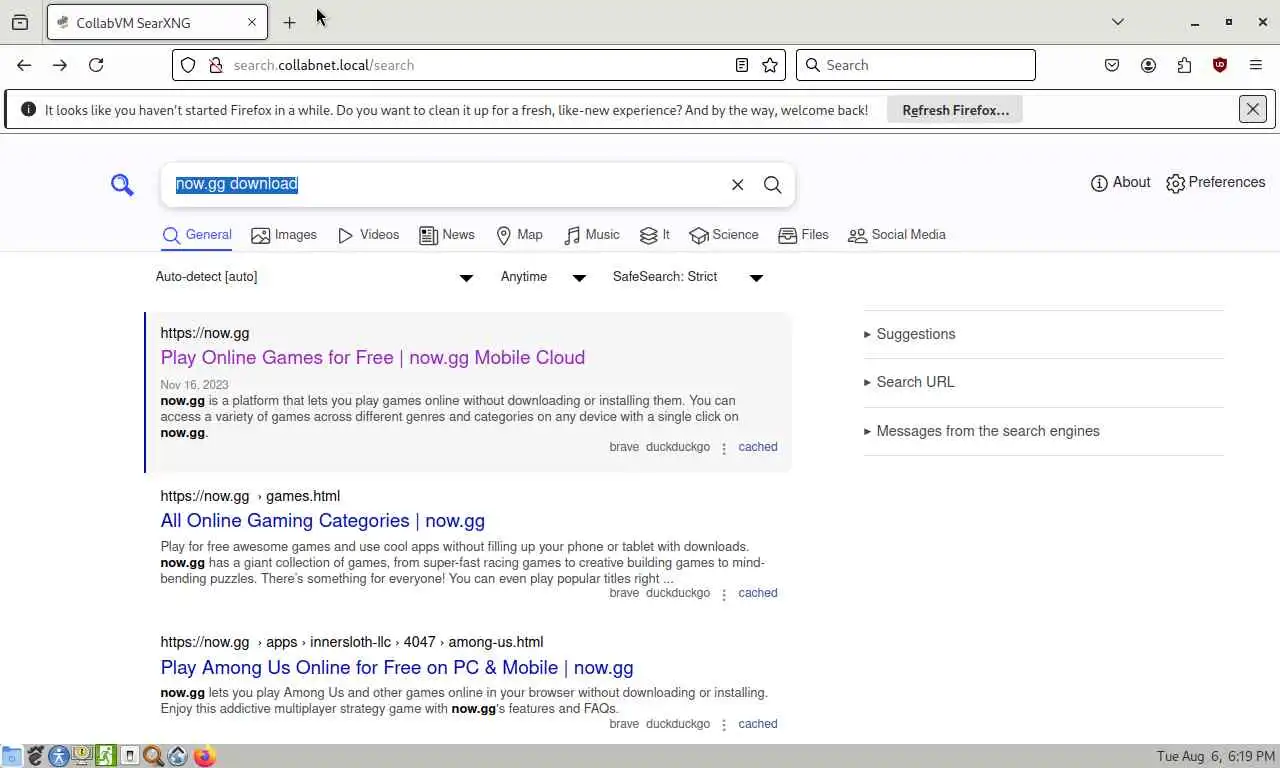Open options dots for Mobile Cloud result
Image resolution: width=1280 pixels, height=768 pixels.
click(x=724, y=448)
